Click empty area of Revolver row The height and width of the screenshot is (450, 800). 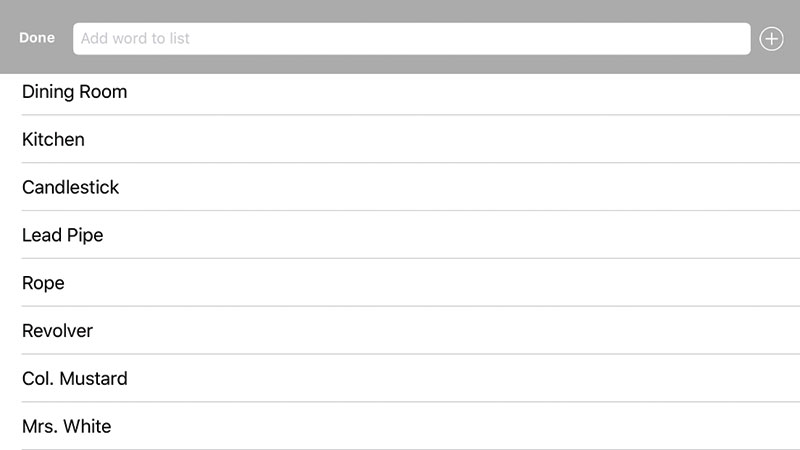[444, 331]
